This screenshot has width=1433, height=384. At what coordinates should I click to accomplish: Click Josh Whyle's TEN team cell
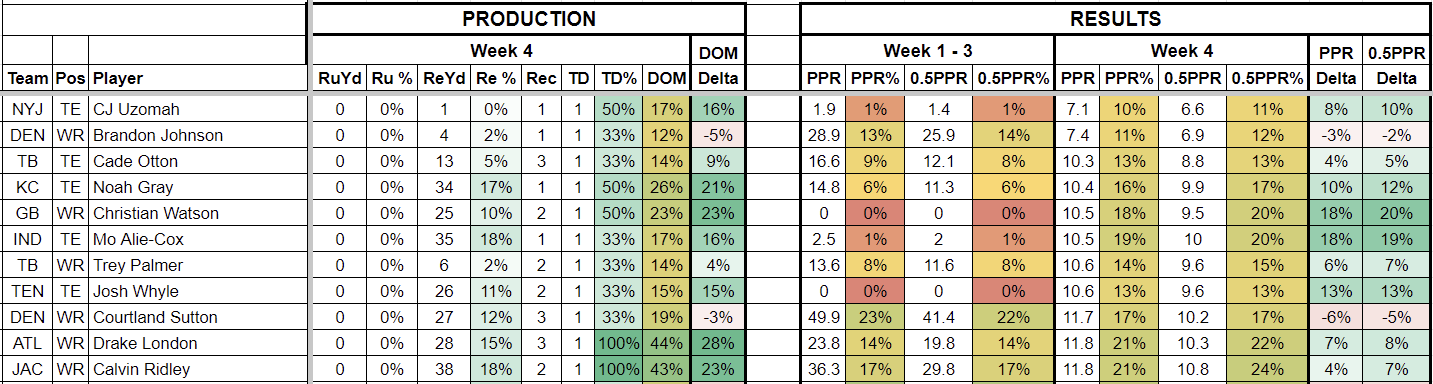[27, 291]
